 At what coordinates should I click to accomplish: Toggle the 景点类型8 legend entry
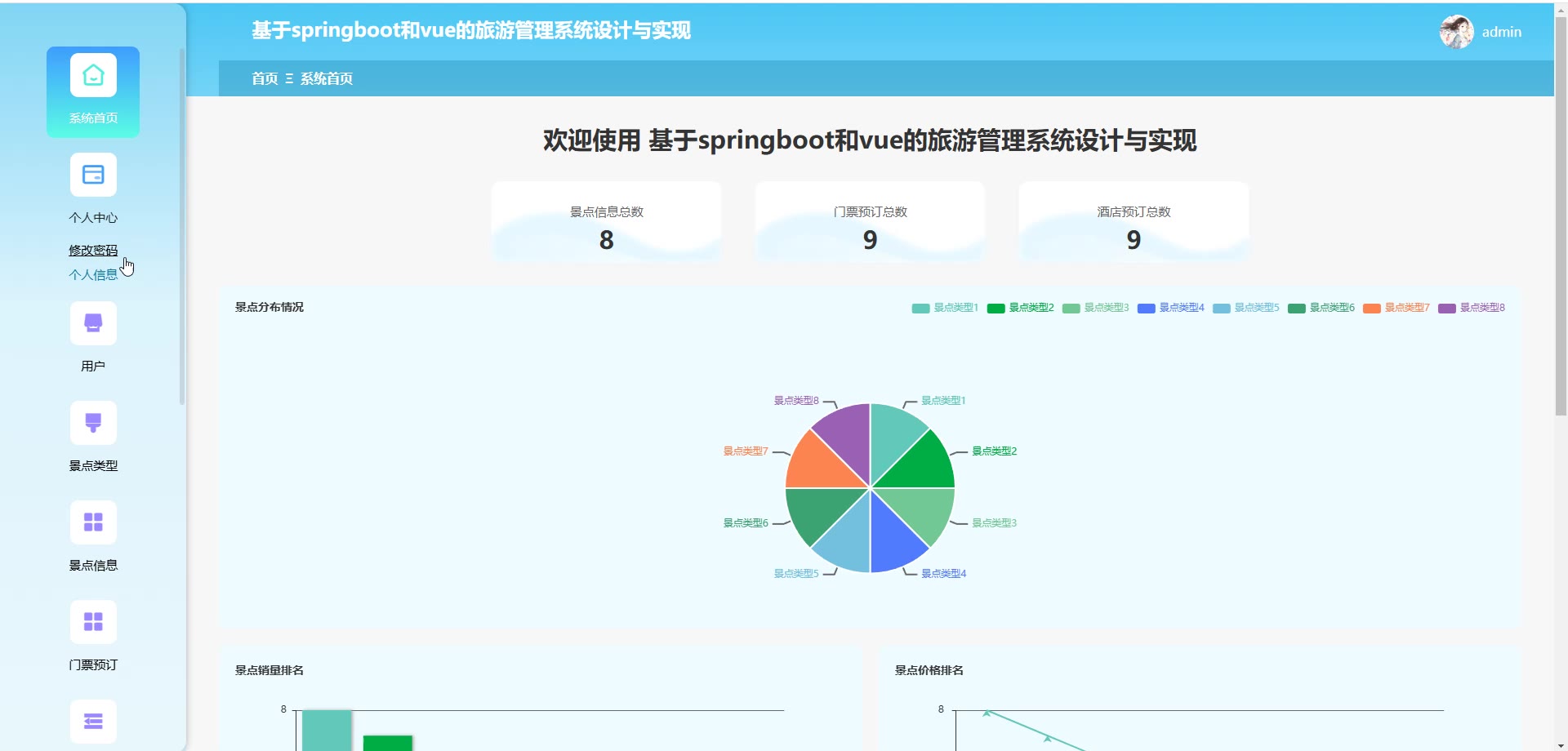(x=1471, y=308)
